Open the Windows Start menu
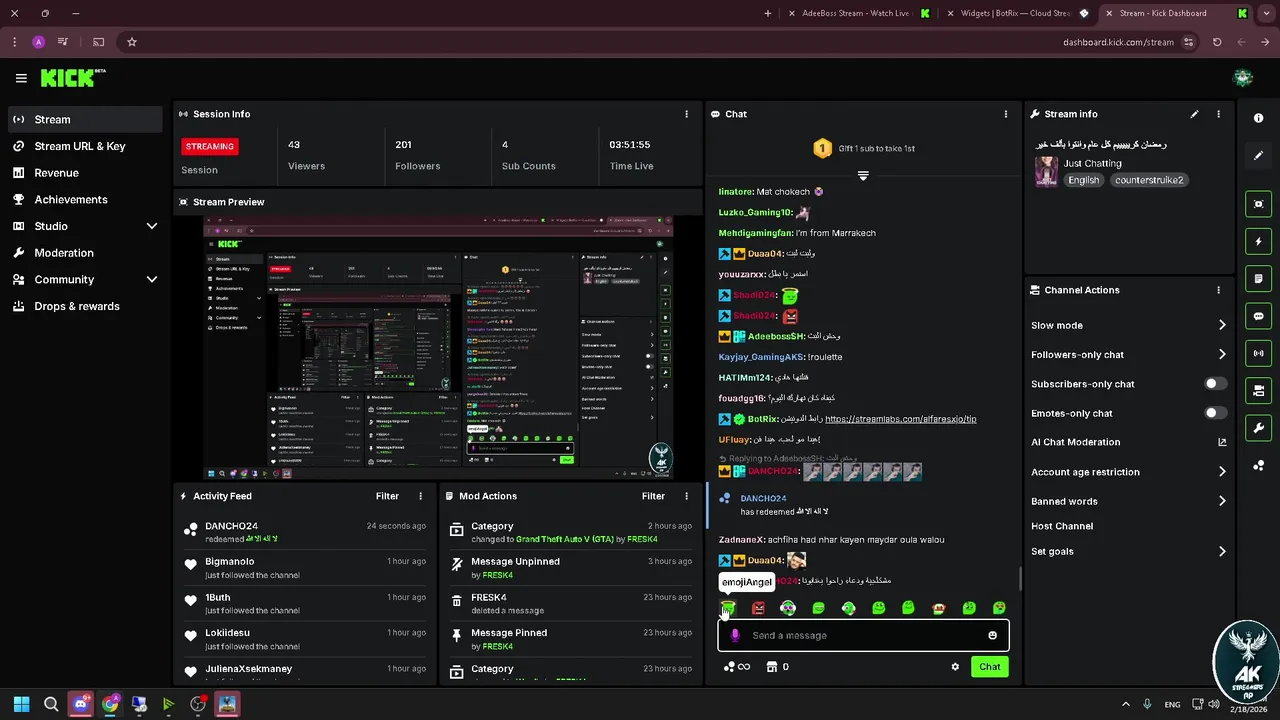1280x720 pixels. pos(21,704)
